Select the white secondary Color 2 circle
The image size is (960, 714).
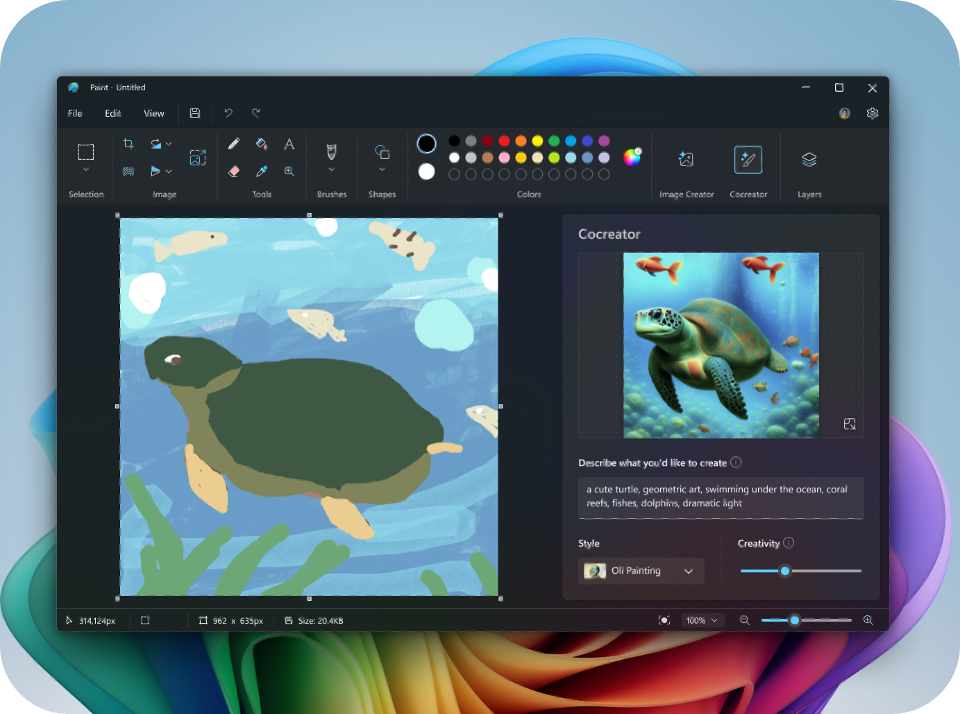[x=426, y=171]
